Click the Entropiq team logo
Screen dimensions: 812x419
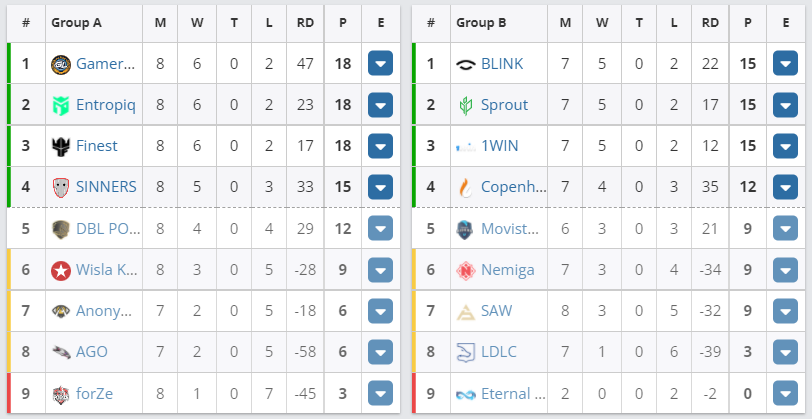click(x=61, y=105)
